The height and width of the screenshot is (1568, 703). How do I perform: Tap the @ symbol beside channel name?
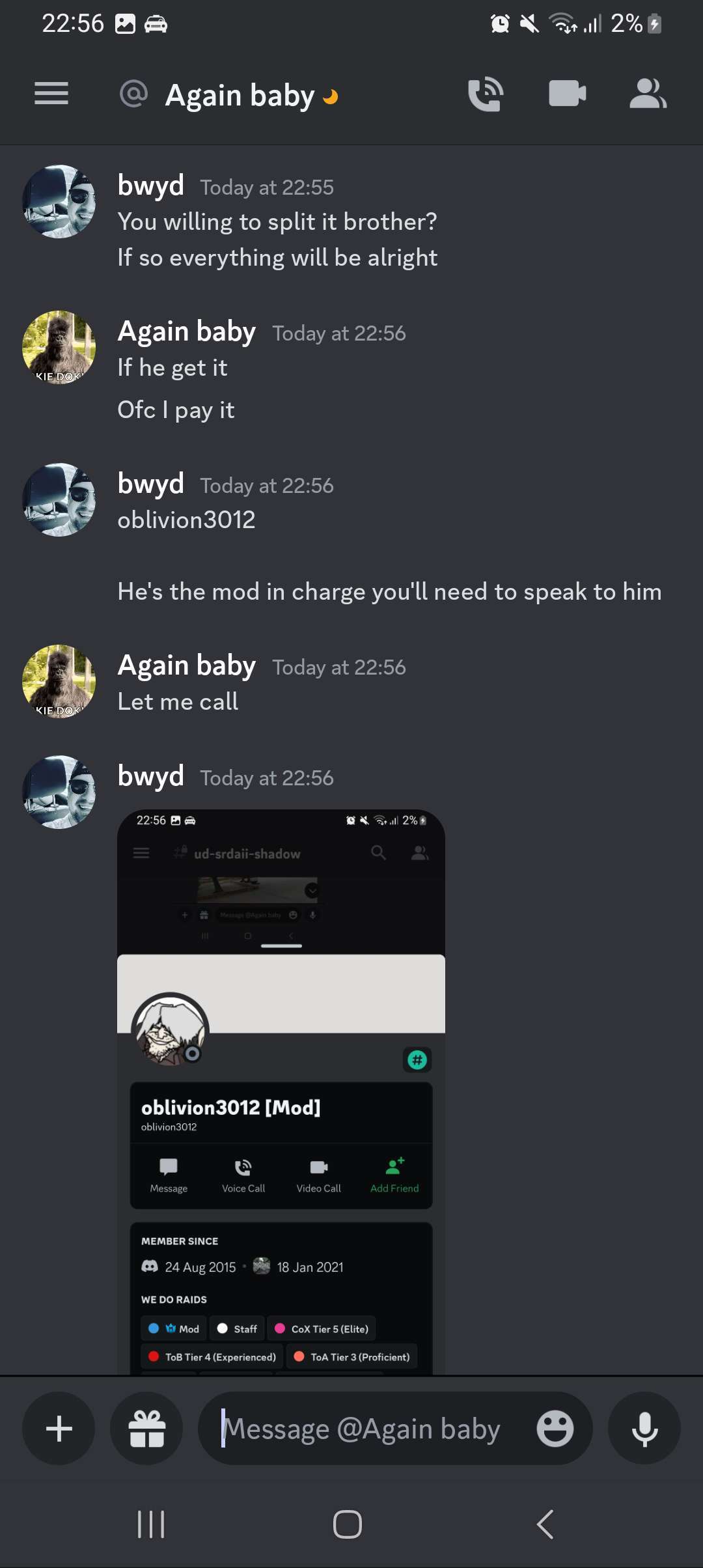(x=134, y=94)
